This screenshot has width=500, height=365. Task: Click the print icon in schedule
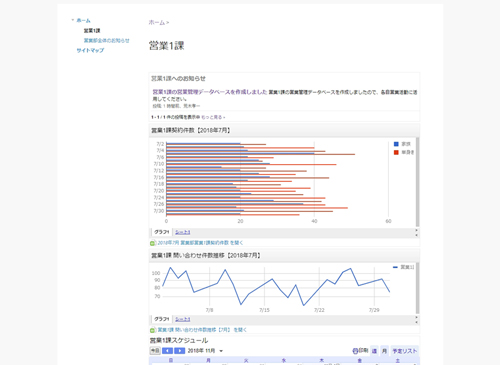[355, 351]
